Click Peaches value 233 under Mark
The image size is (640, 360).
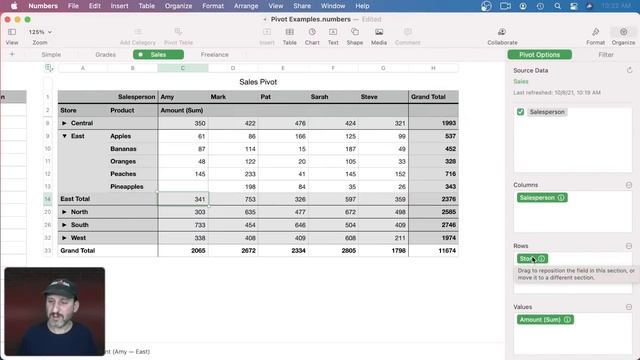tap(233, 174)
